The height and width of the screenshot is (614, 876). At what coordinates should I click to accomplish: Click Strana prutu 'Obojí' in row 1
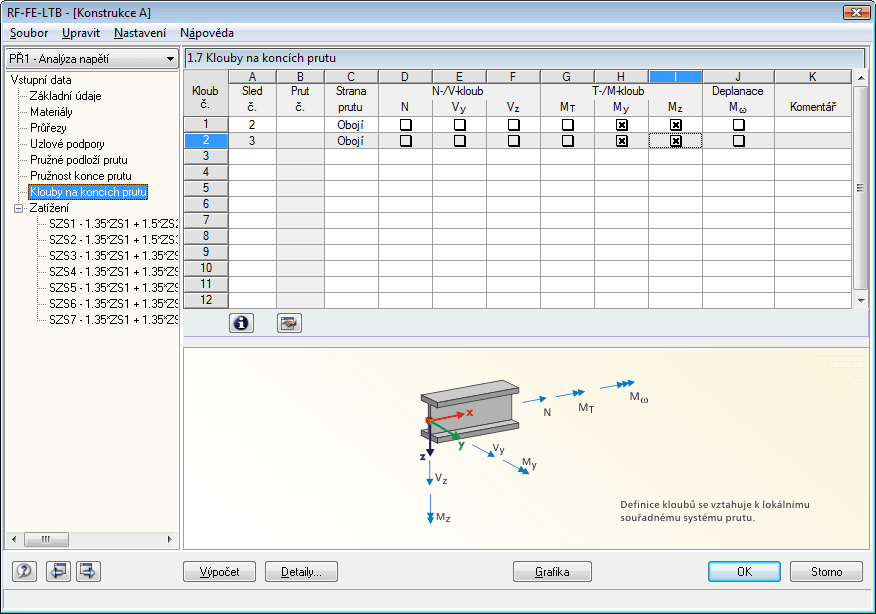[351, 125]
